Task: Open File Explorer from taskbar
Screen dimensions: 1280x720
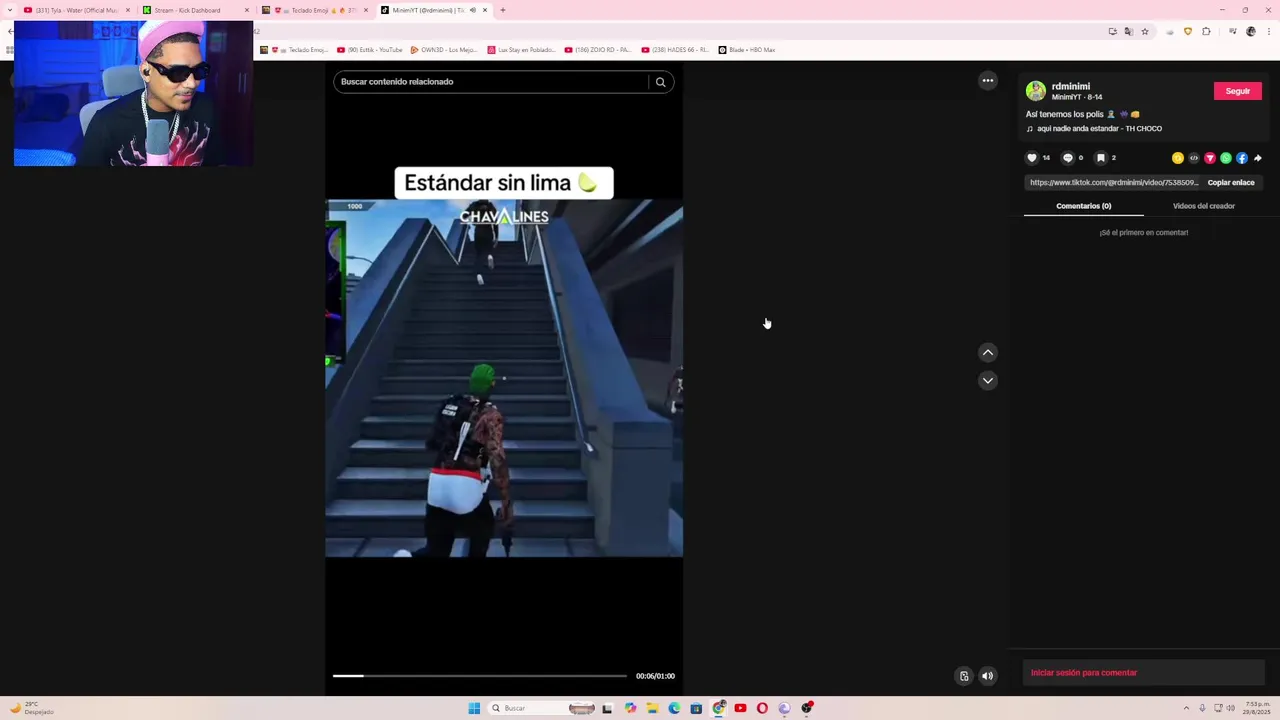Action: coord(652,708)
